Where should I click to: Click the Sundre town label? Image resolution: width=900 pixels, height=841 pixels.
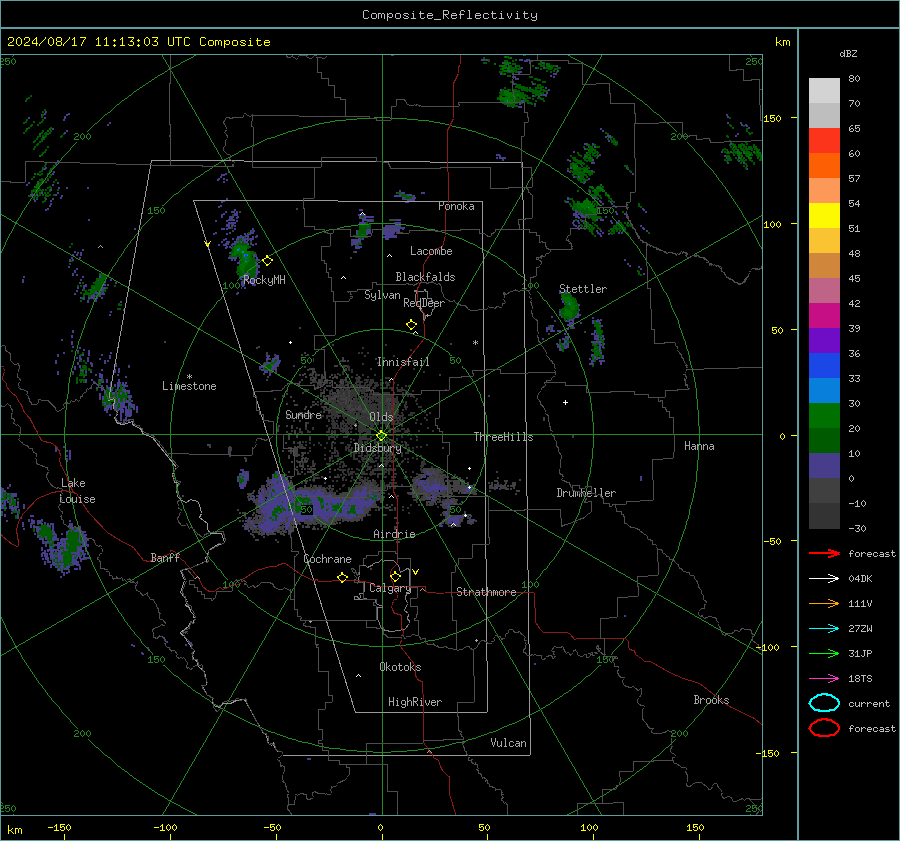pyautogui.click(x=304, y=415)
